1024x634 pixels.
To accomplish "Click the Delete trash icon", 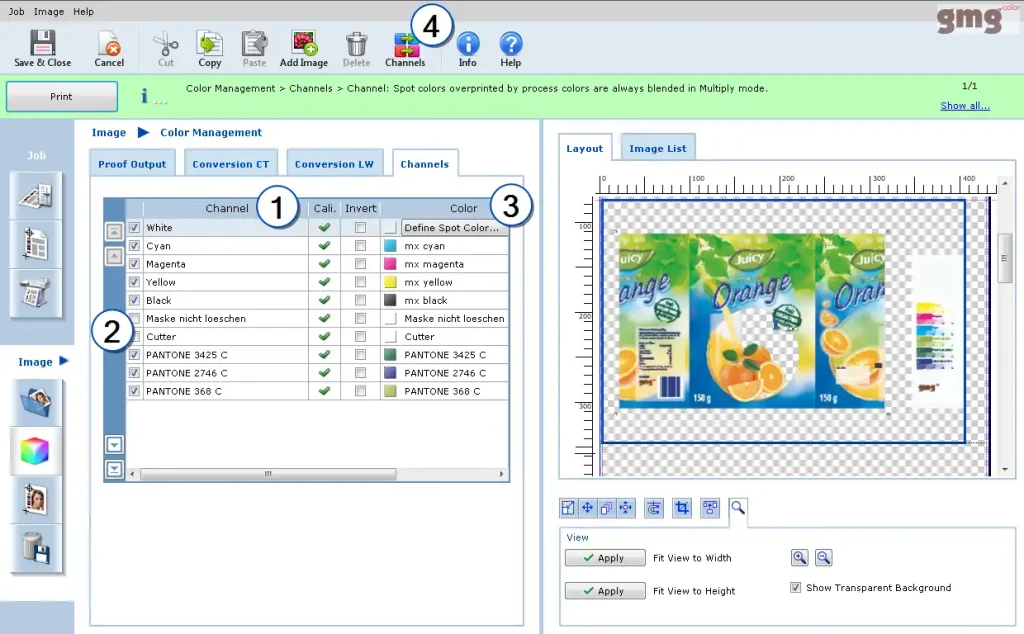I will click(356, 44).
